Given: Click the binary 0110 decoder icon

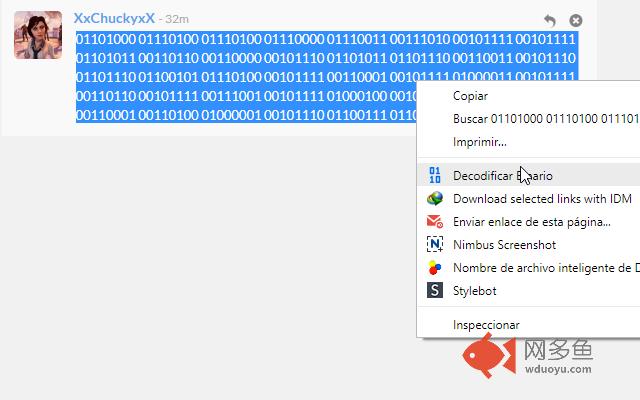Looking at the screenshot, I should tap(435, 176).
